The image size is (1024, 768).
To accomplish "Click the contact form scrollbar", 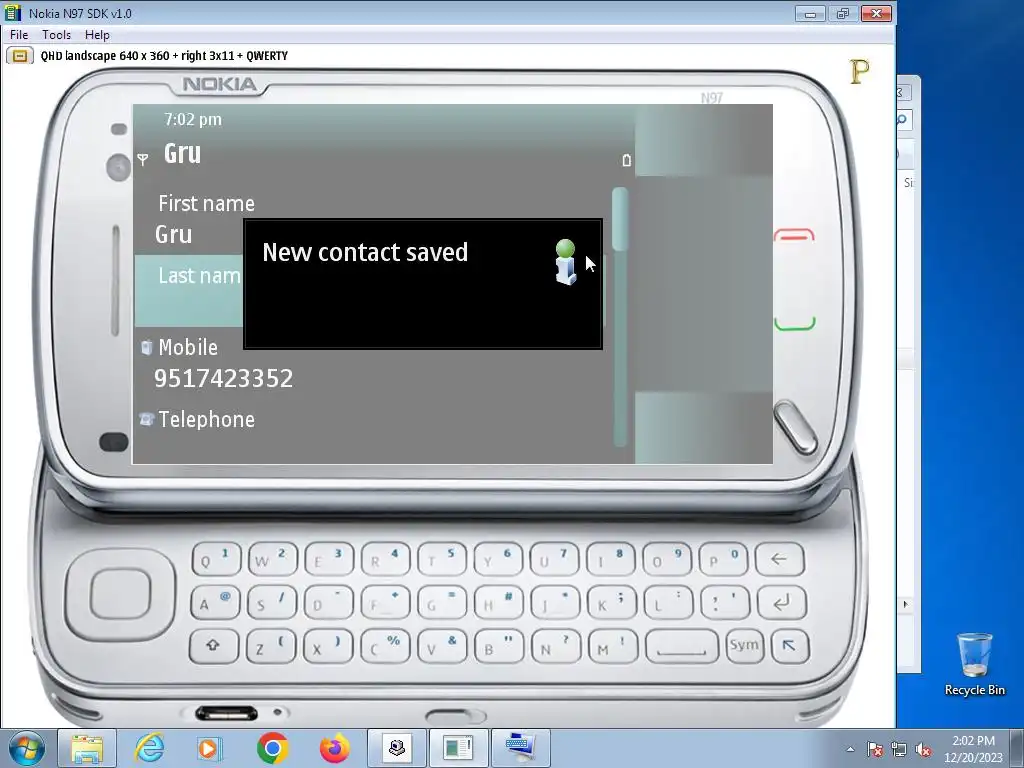I will click(x=620, y=317).
